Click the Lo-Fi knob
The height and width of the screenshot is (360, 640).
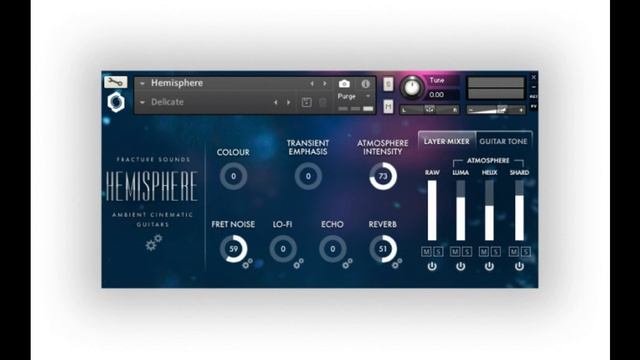coord(283,249)
